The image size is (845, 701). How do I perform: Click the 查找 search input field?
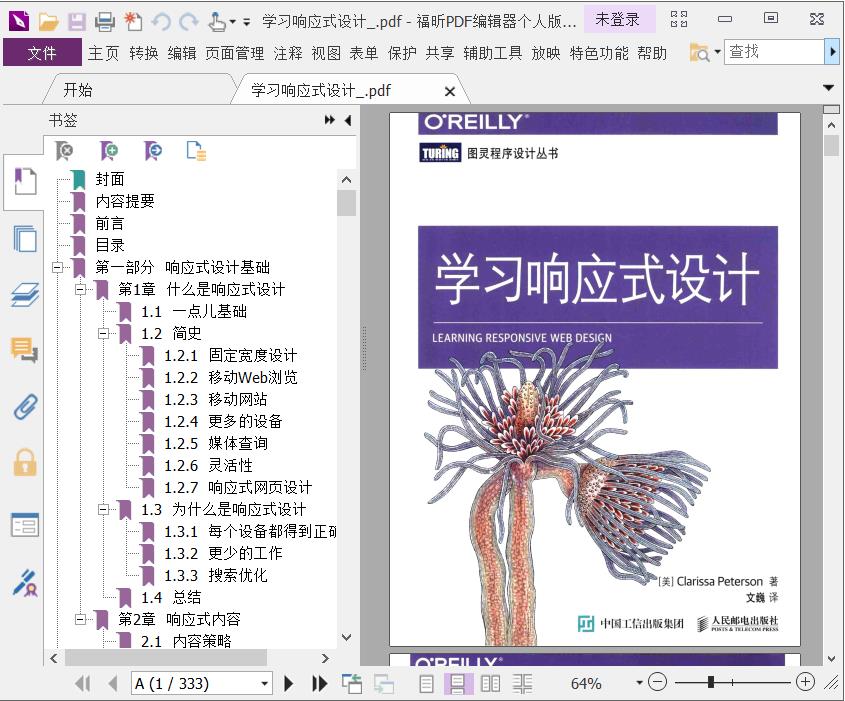point(774,52)
